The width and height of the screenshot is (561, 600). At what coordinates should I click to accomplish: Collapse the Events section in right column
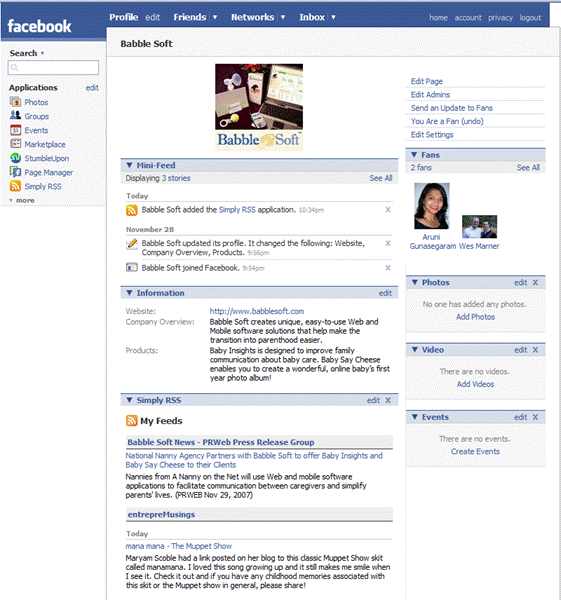414,417
